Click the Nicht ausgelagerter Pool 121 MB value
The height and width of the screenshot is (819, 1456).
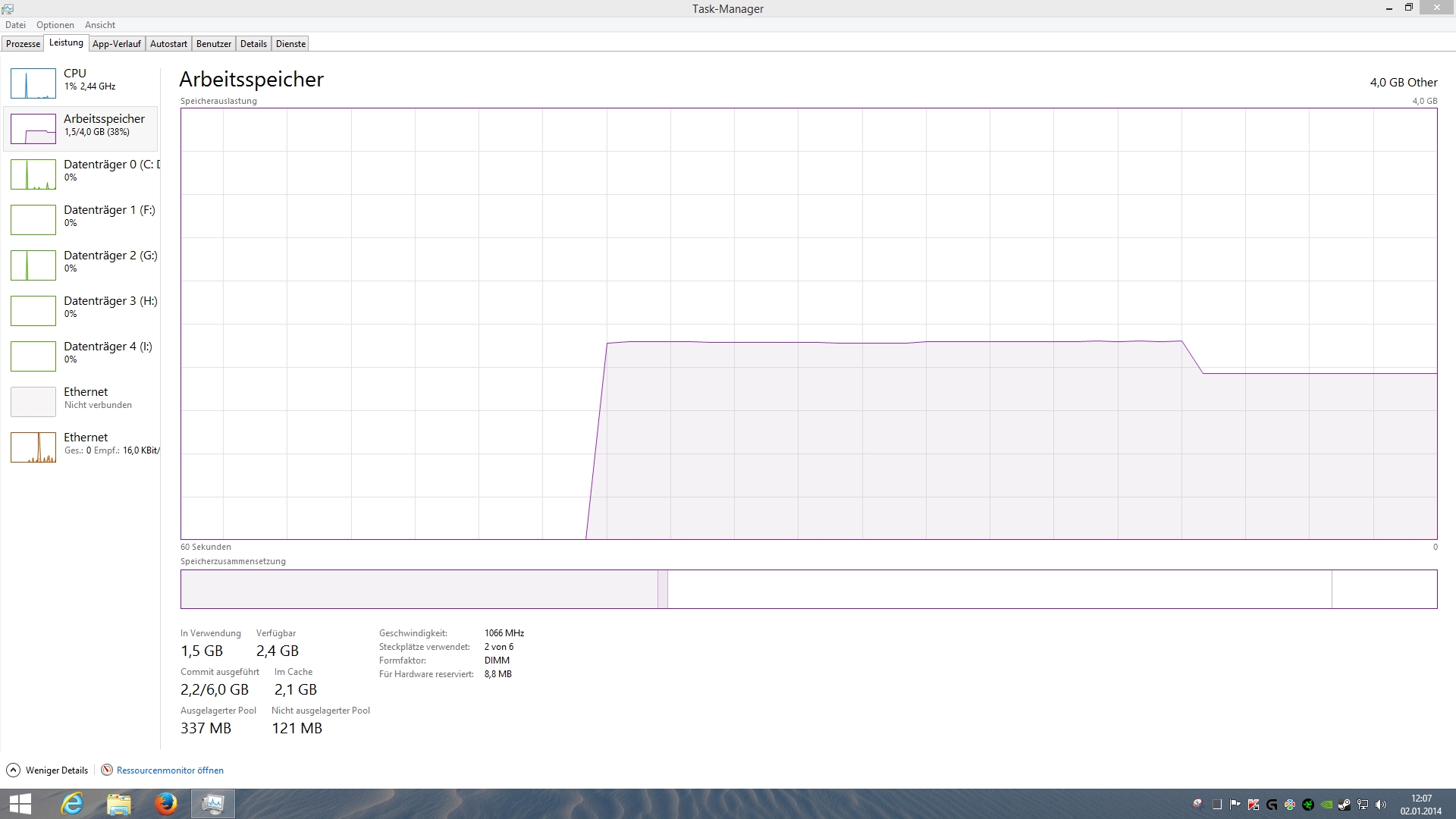tap(297, 729)
